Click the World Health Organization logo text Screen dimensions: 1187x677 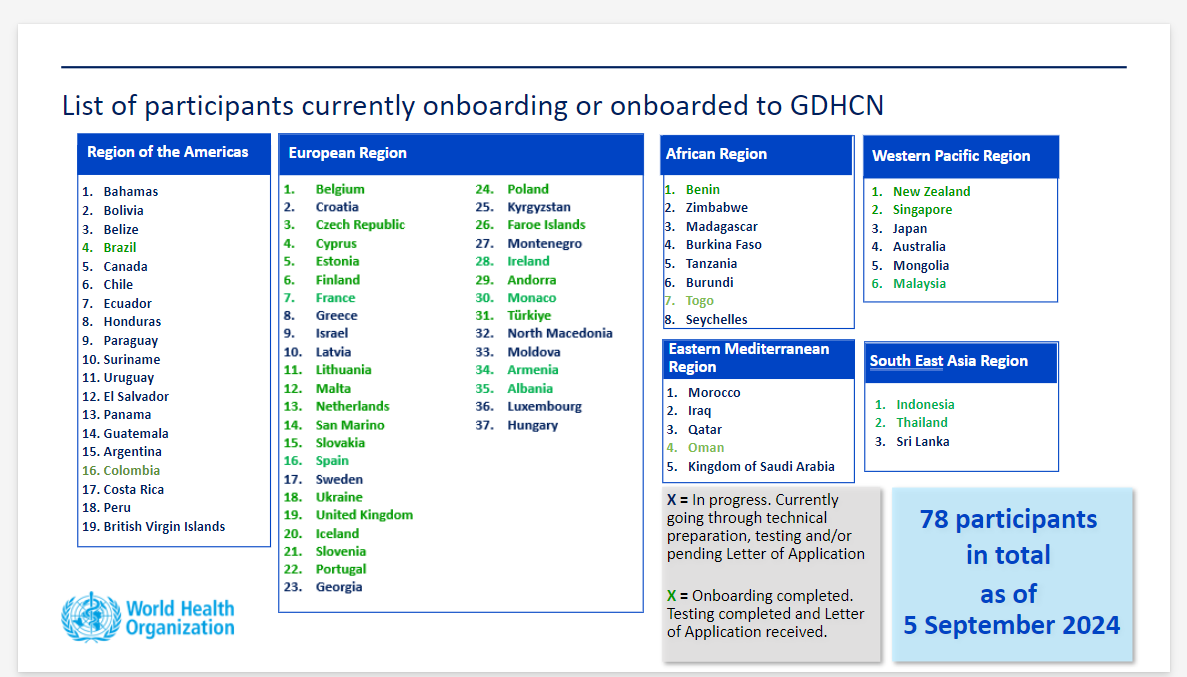(180, 618)
